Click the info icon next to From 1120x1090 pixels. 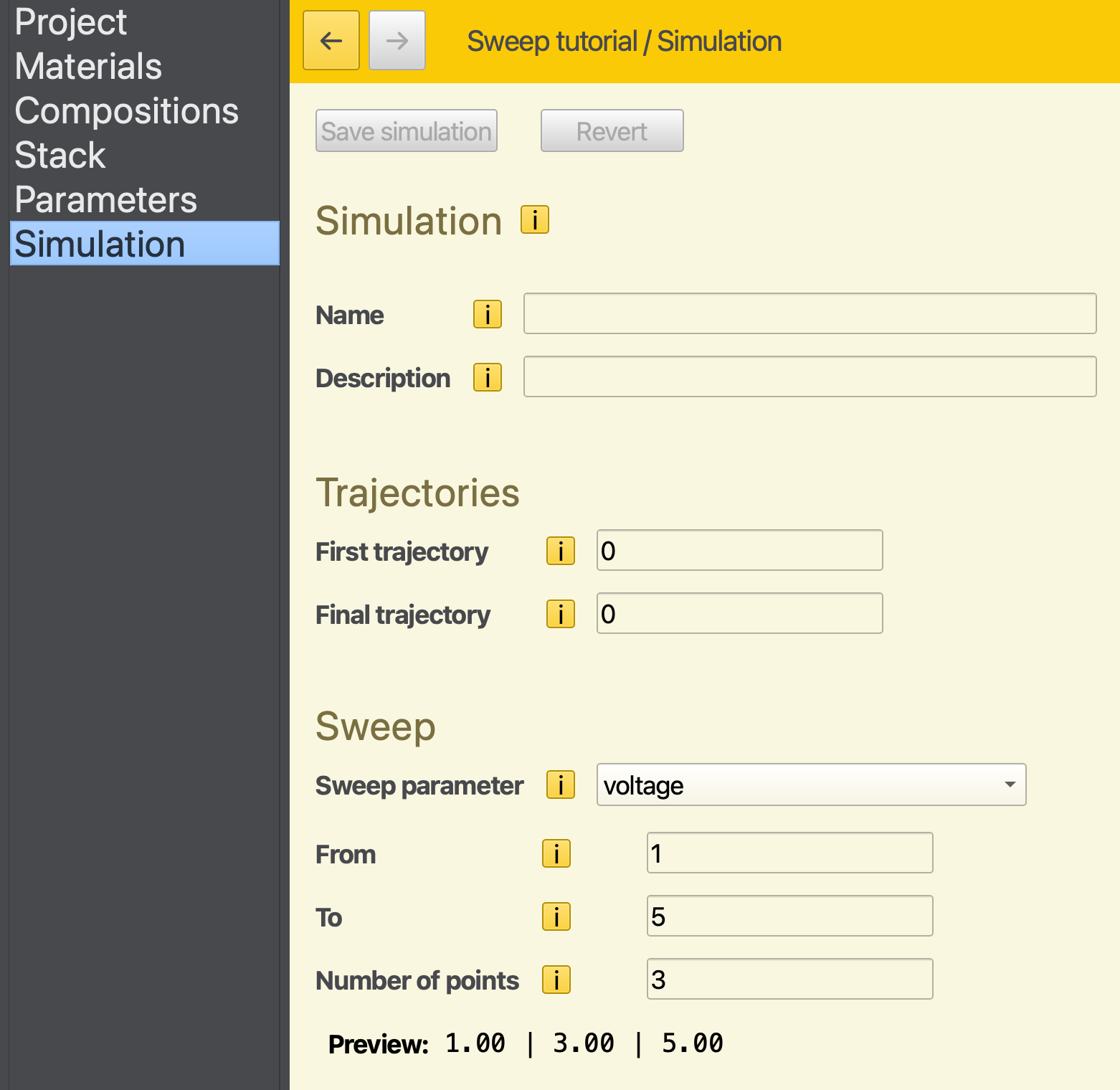click(556, 853)
